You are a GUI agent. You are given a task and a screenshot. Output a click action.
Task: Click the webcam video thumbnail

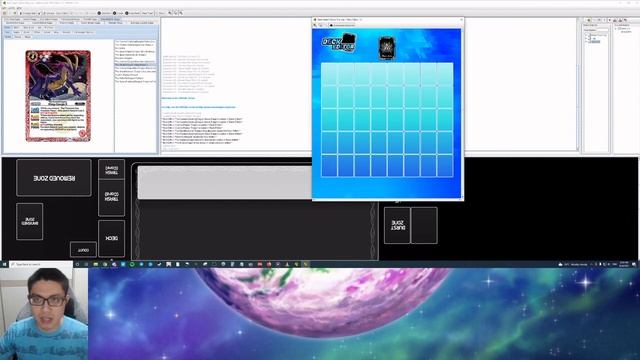(x=44, y=314)
